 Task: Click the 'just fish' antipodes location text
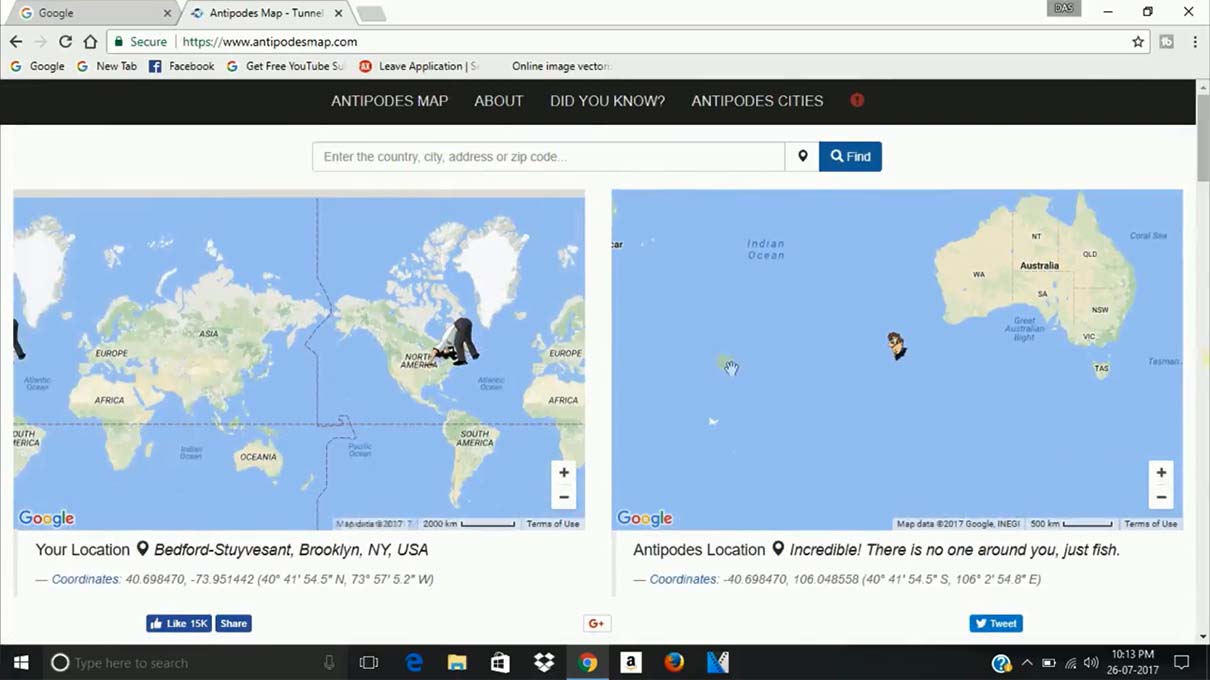[x=955, y=550]
